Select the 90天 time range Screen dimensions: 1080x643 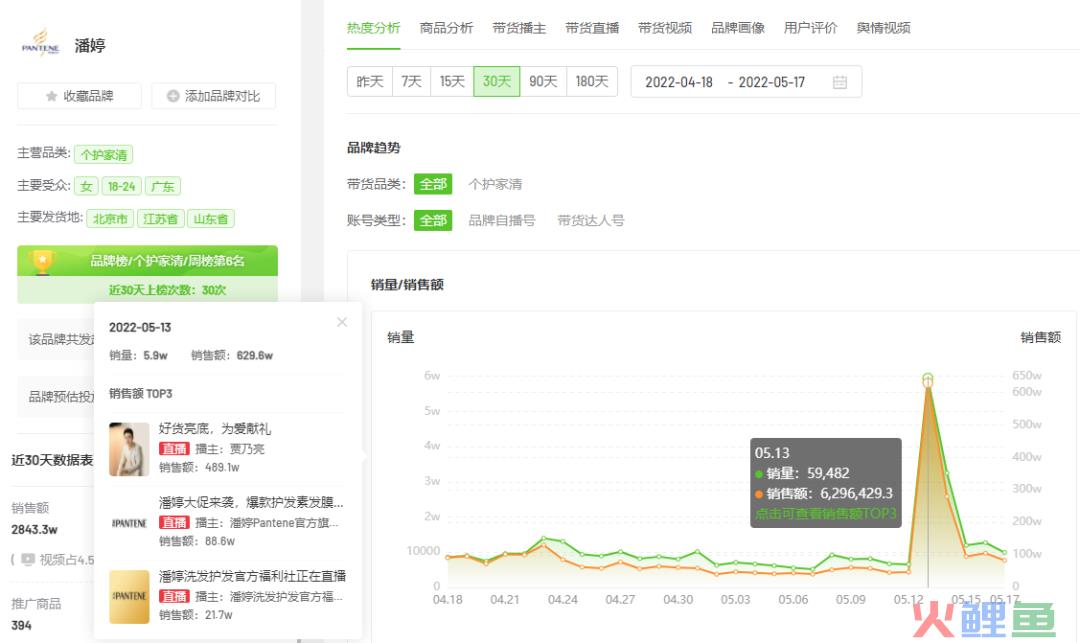pos(543,81)
